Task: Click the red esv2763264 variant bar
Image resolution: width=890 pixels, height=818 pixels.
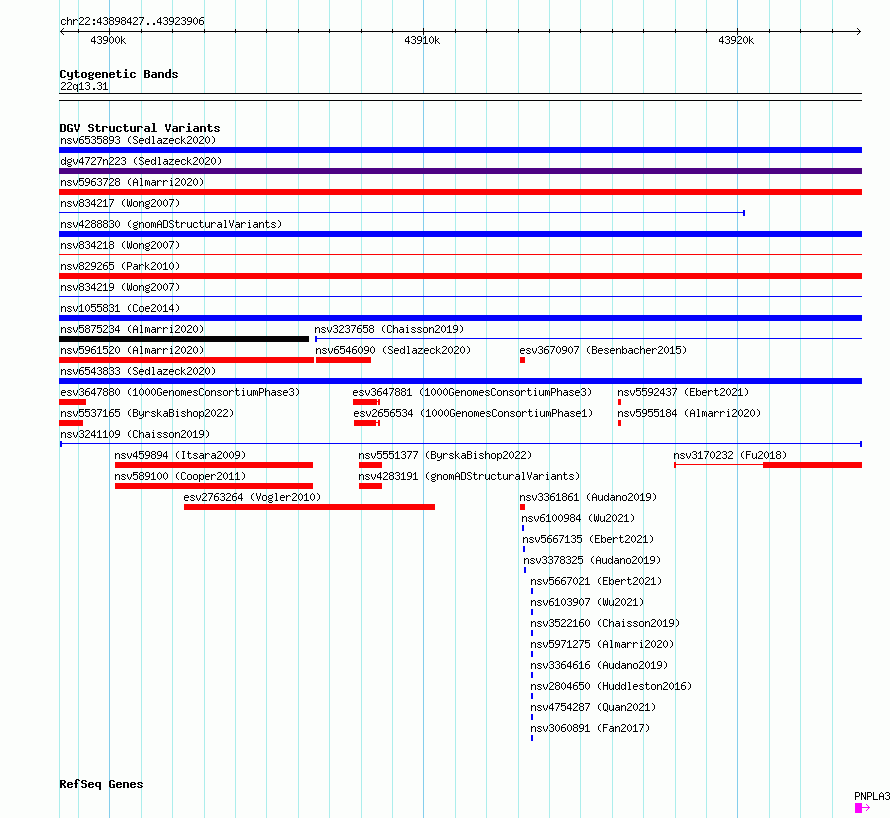Action: [x=309, y=507]
